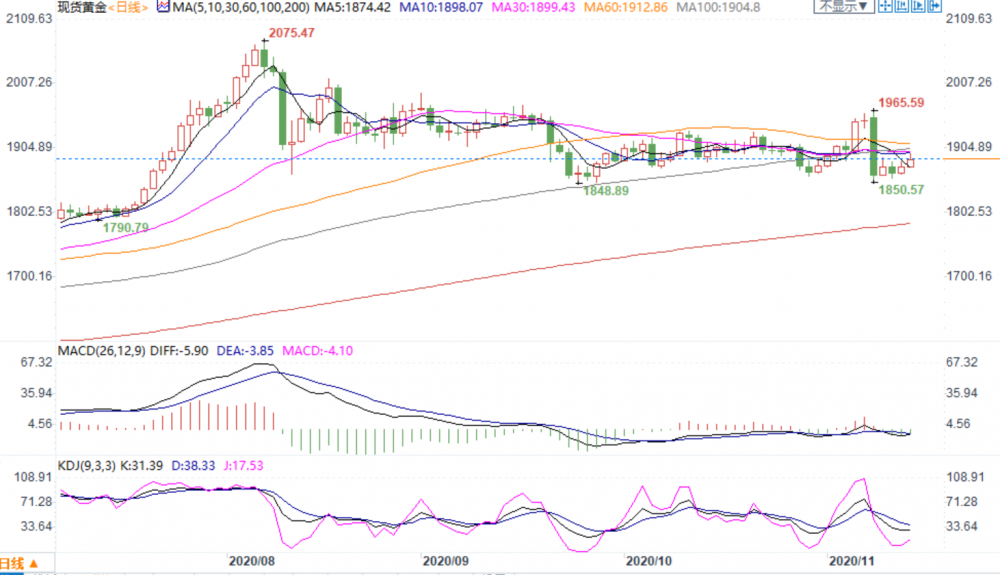Toggle the MA60 orange line label
This screenshot has height=575, width=1000.
626,8
